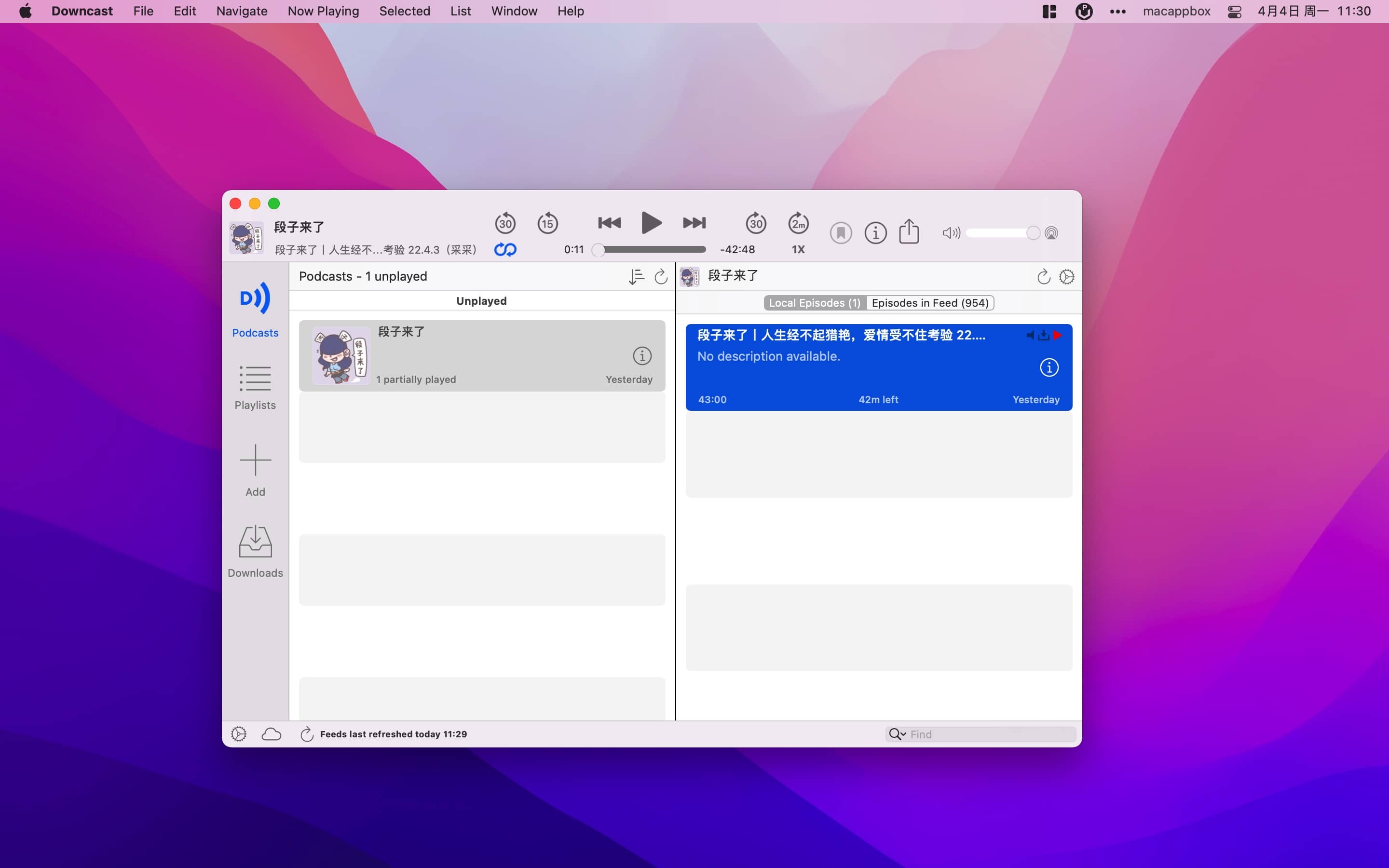Viewport: 1389px width, 868px height.
Task: Show now-playing episode info
Action: (x=875, y=233)
